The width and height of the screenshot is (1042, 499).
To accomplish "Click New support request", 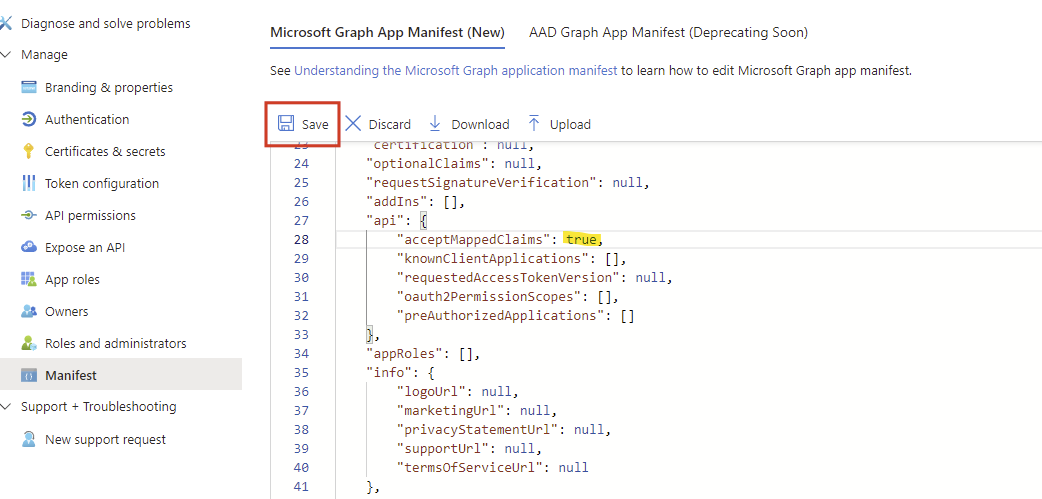I will point(105,439).
